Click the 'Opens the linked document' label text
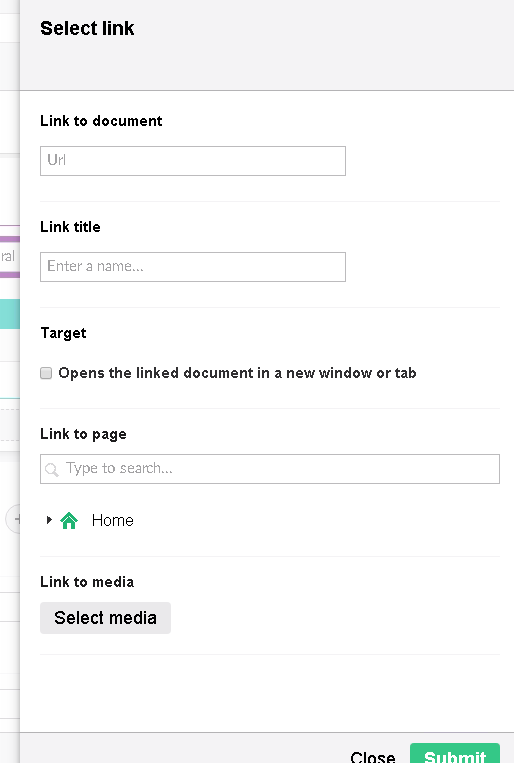 [x=237, y=373]
